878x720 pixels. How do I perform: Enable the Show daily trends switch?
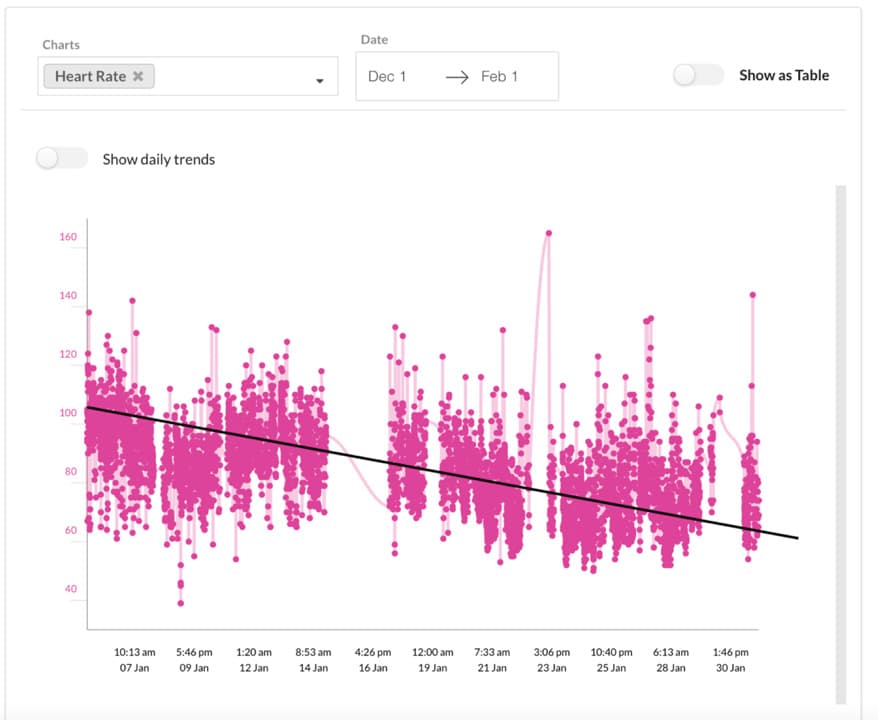coord(62,158)
